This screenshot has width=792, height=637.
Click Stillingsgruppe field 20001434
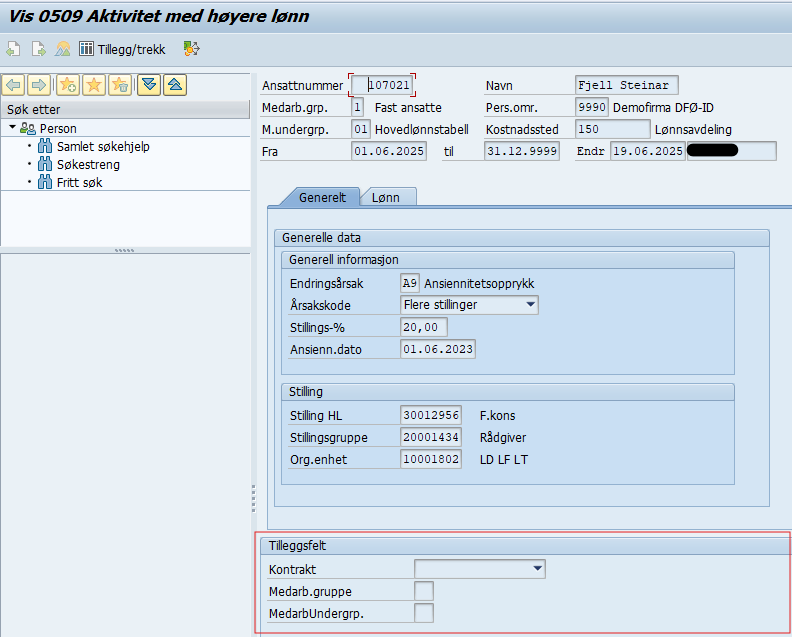[431, 437]
